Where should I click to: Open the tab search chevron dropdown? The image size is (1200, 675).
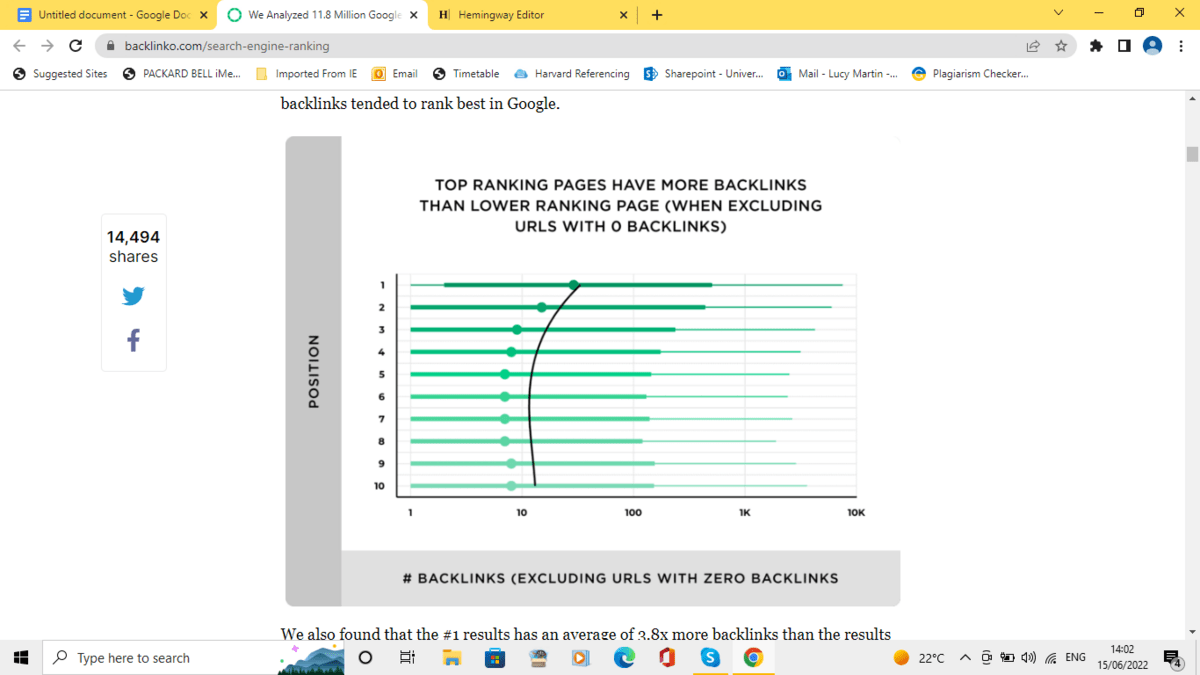tap(1057, 14)
